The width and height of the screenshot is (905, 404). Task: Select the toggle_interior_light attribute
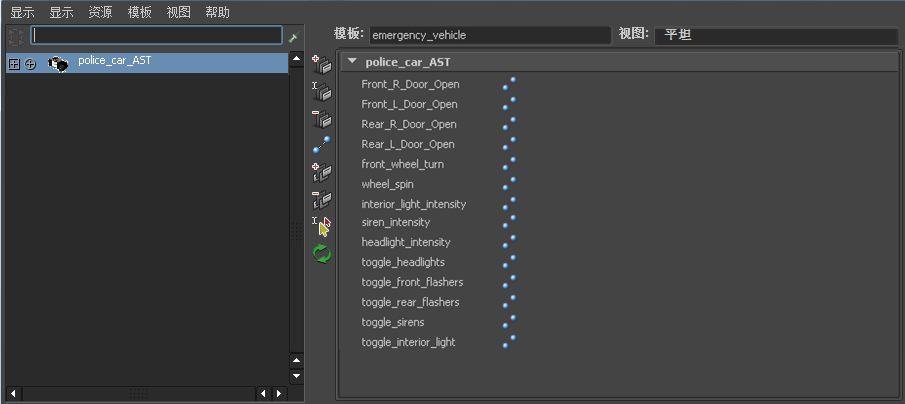tap(408, 342)
